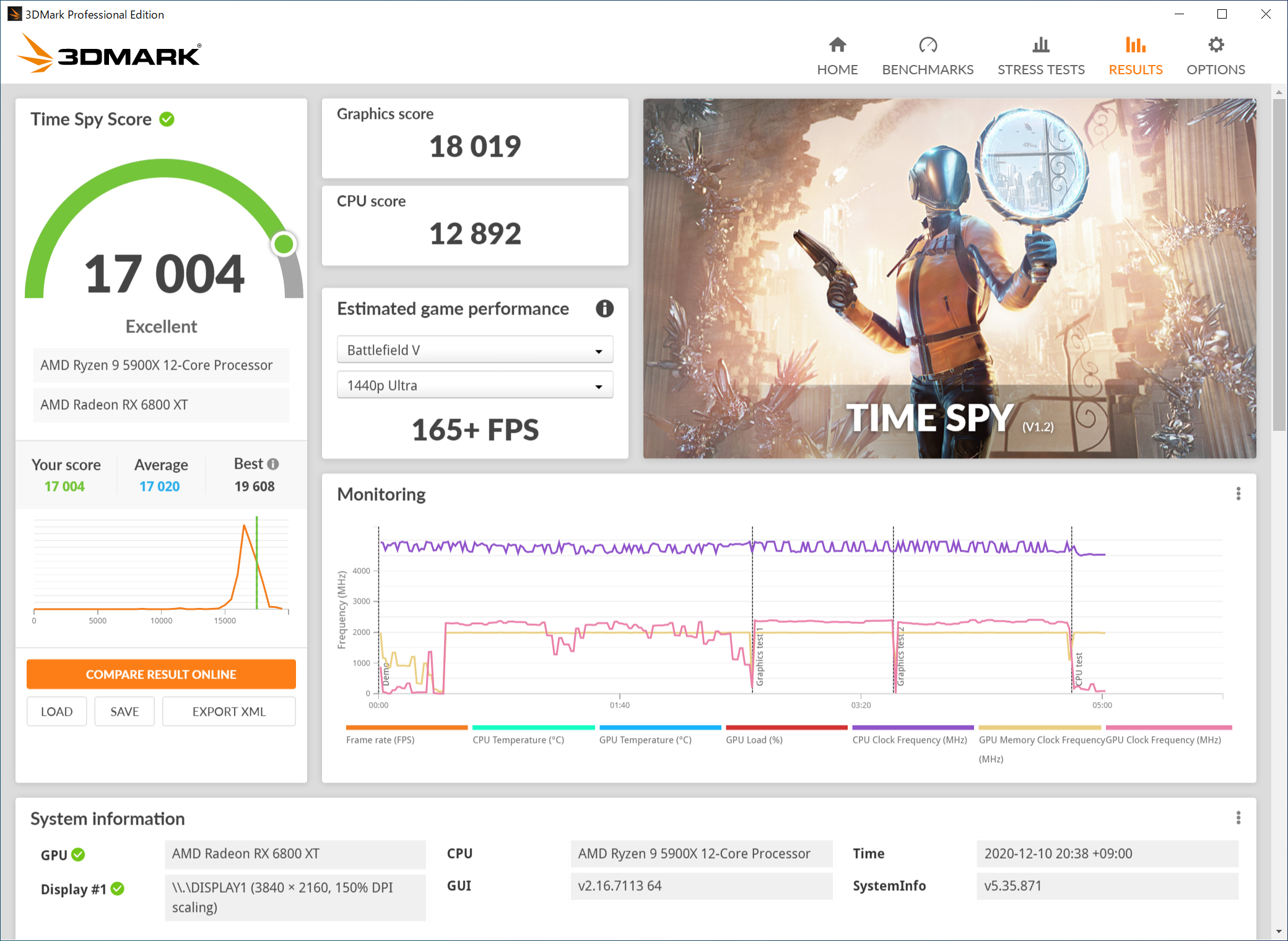Open the Monitoring panel three-dot menu
Viewport: 1288px width, 941px height.
(x=1238, y=493)
